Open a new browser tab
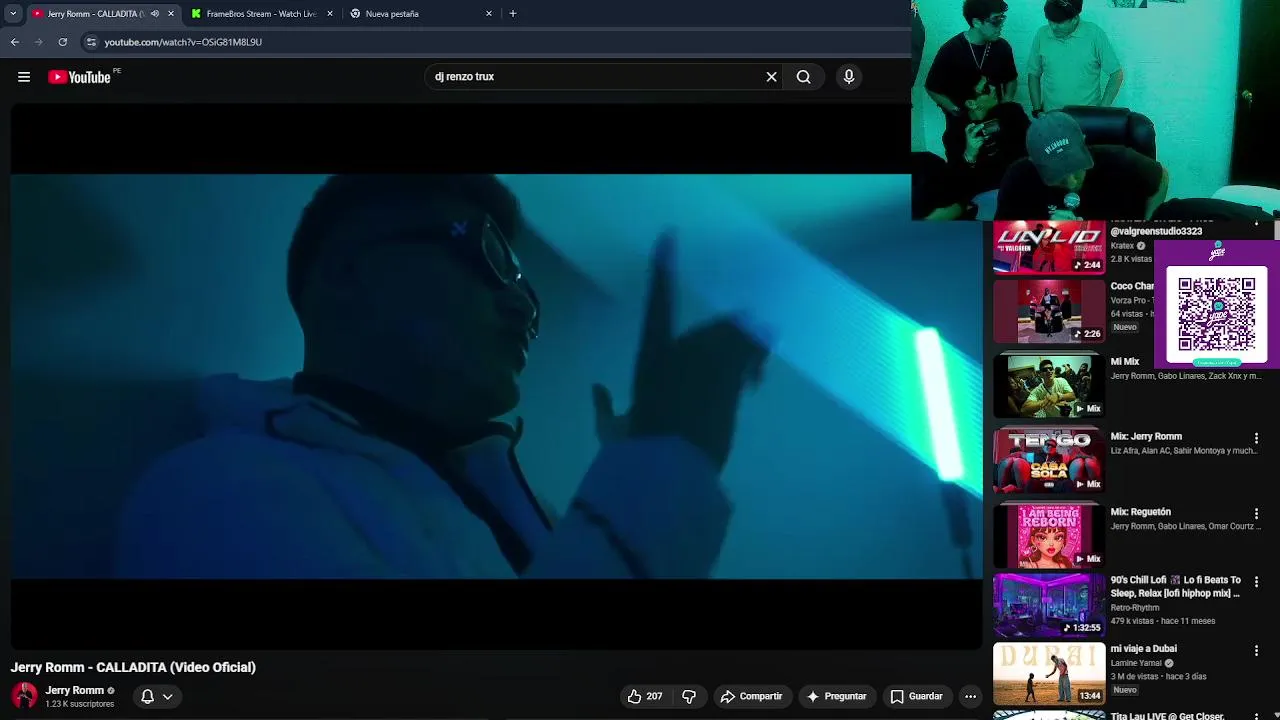 (x=513, y=14)
